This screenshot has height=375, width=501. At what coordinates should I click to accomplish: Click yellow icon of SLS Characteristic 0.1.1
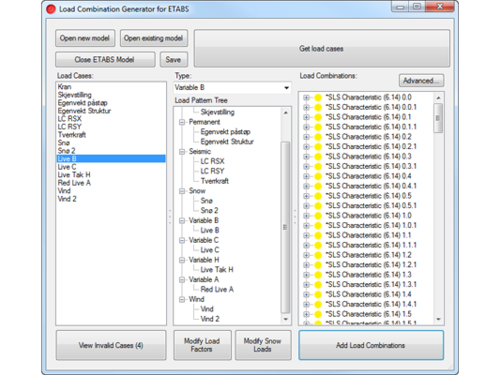pyautogui.click(x=318, y=127)
